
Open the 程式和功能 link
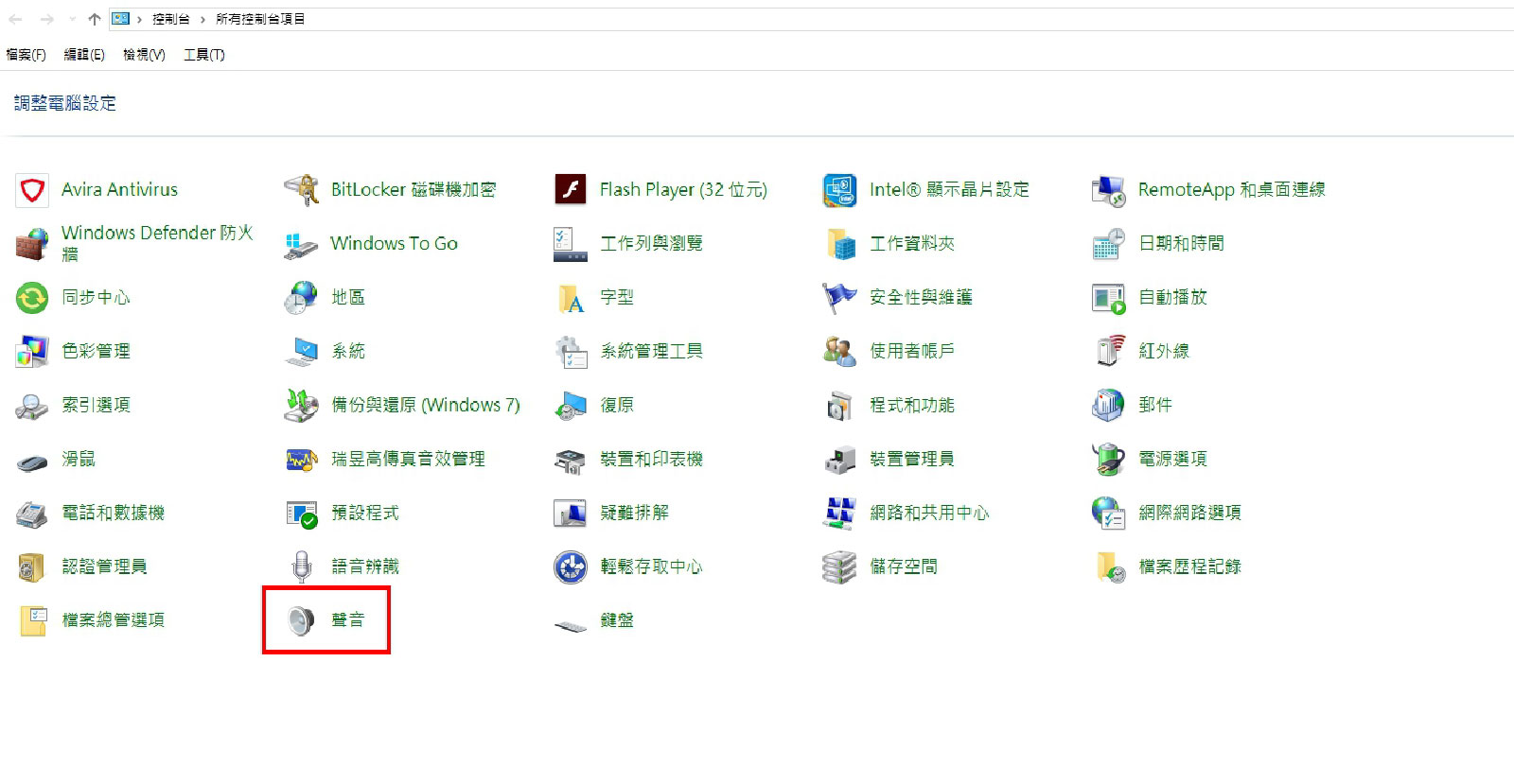(x=912, y=405)
